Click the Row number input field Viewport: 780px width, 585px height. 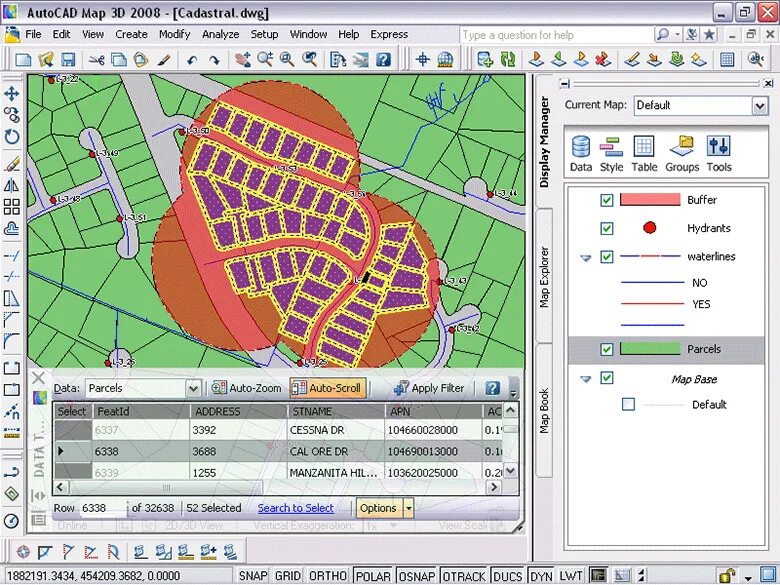(103, 508)
